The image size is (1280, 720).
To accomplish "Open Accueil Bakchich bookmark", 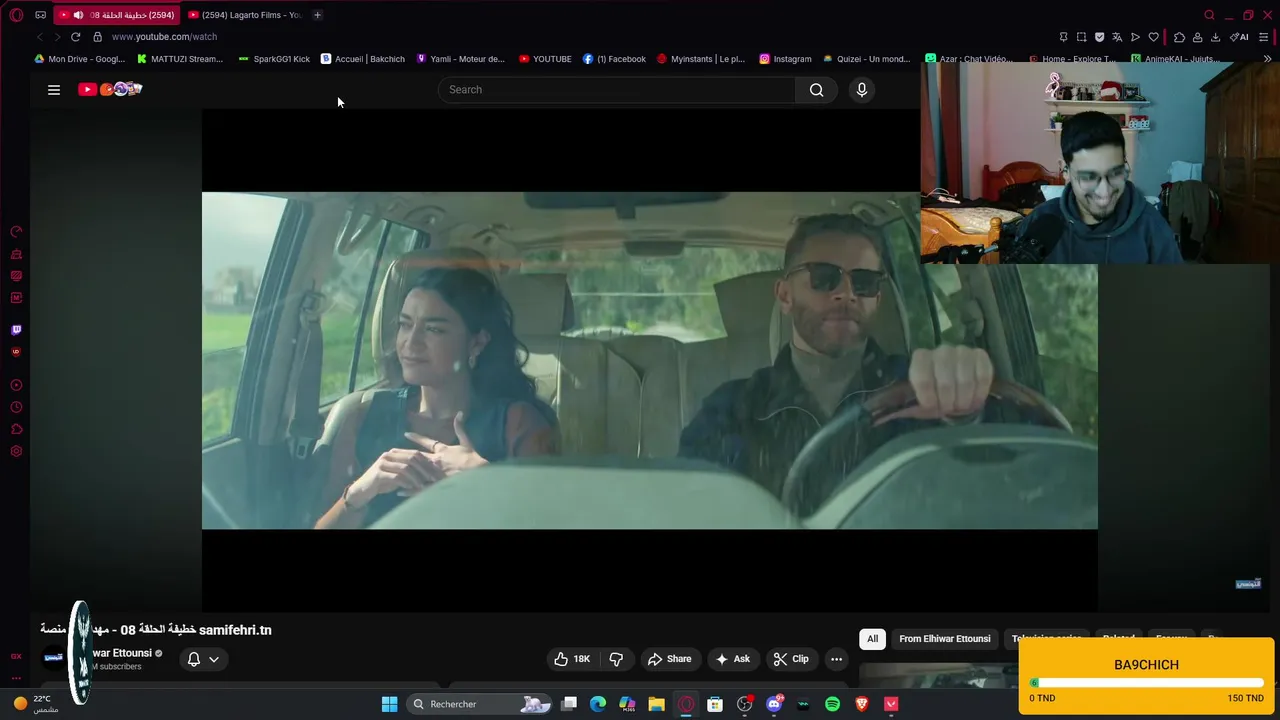I will tap(363, 59).
